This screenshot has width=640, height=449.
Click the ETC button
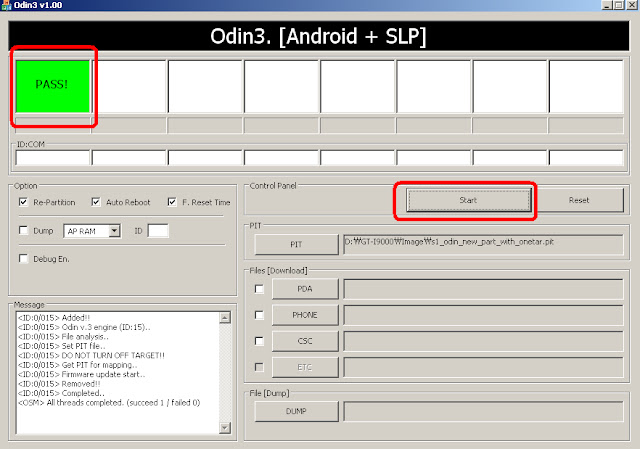(x=305, y=367)
